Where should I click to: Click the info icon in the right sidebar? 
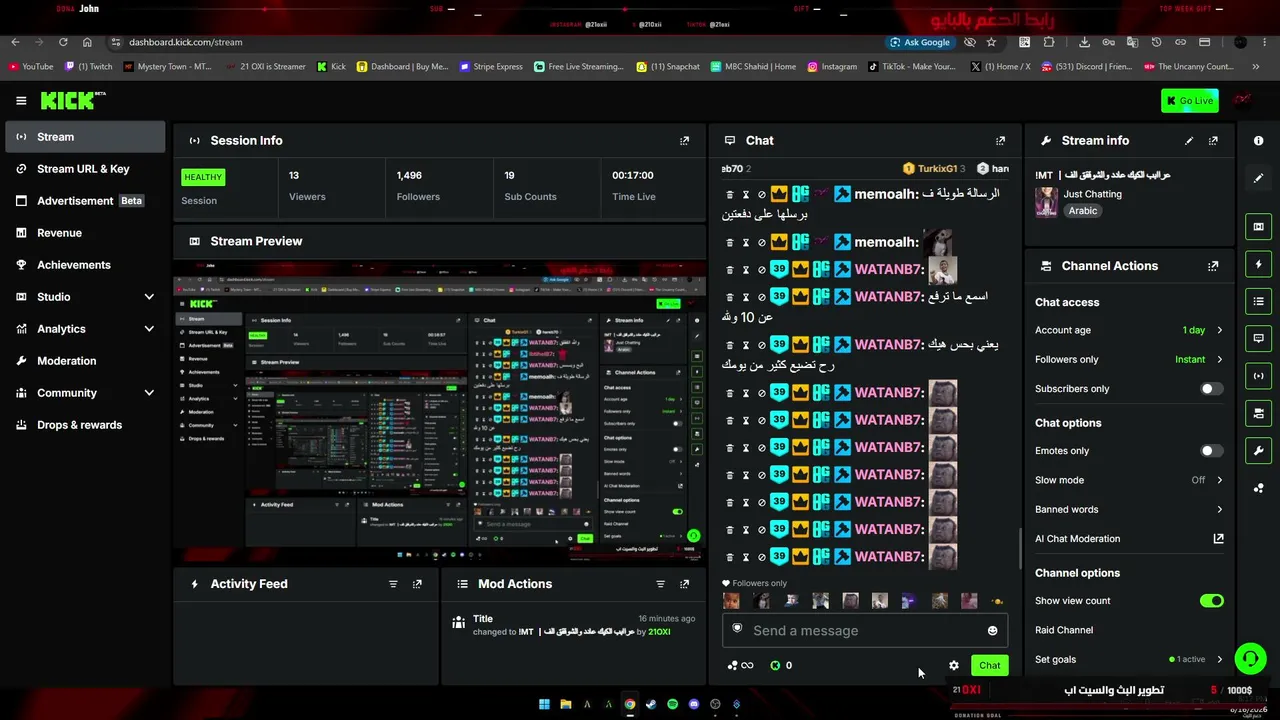tap(1259, 141)
